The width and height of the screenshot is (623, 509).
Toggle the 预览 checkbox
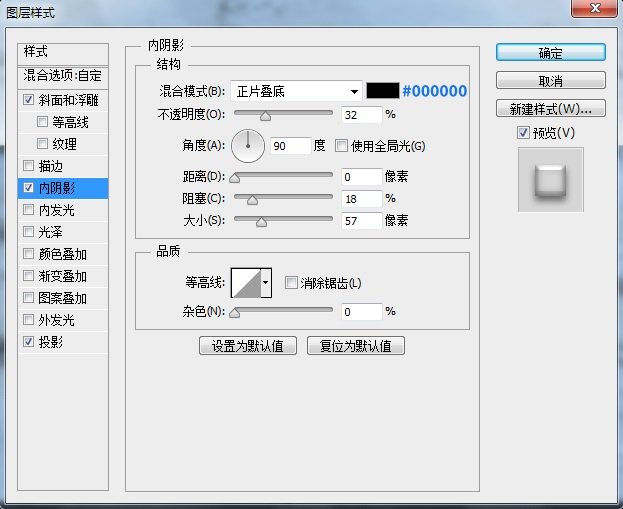tap(523, 132)
